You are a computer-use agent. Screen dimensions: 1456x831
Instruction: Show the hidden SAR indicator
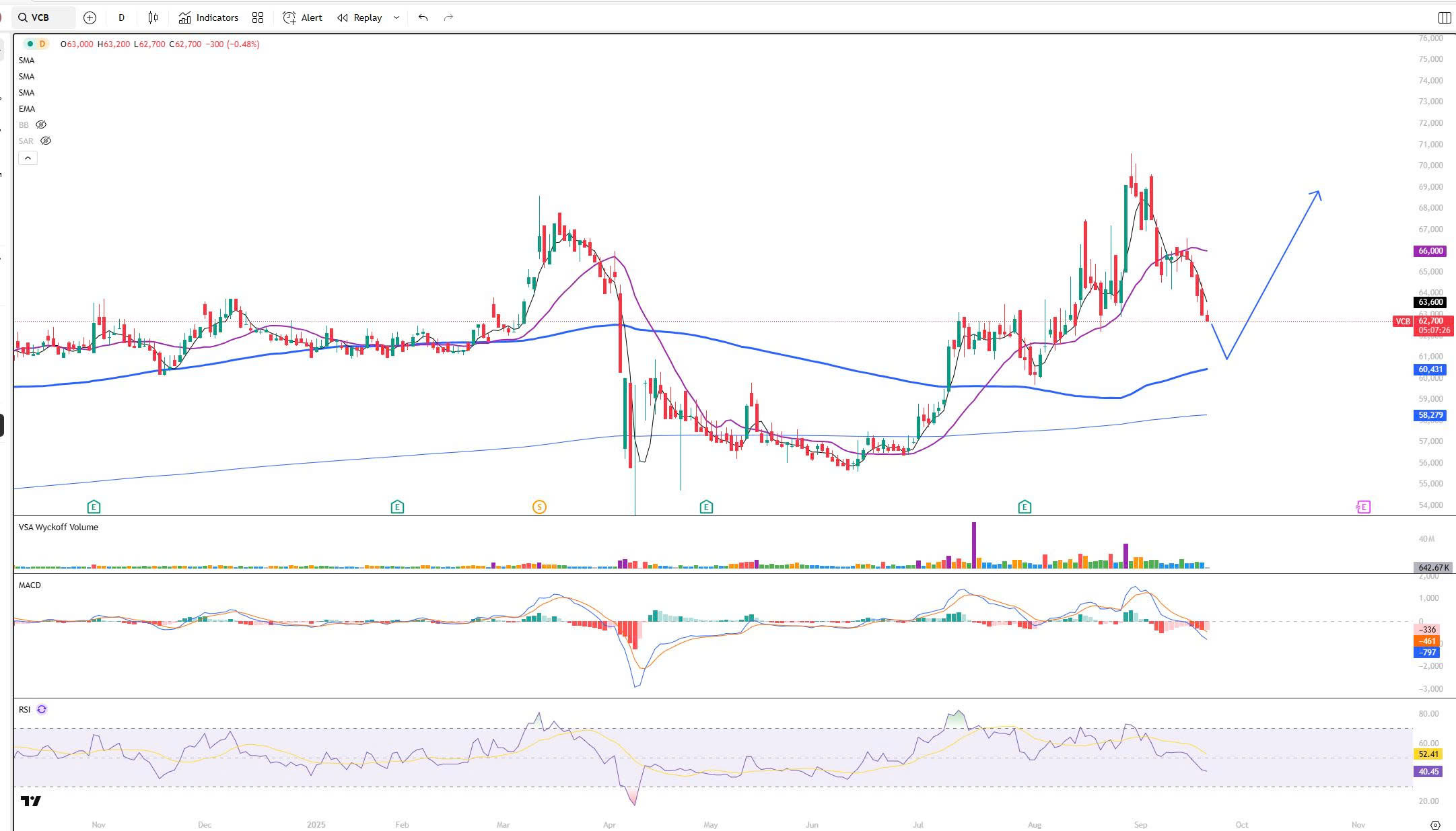pos(46,141)
